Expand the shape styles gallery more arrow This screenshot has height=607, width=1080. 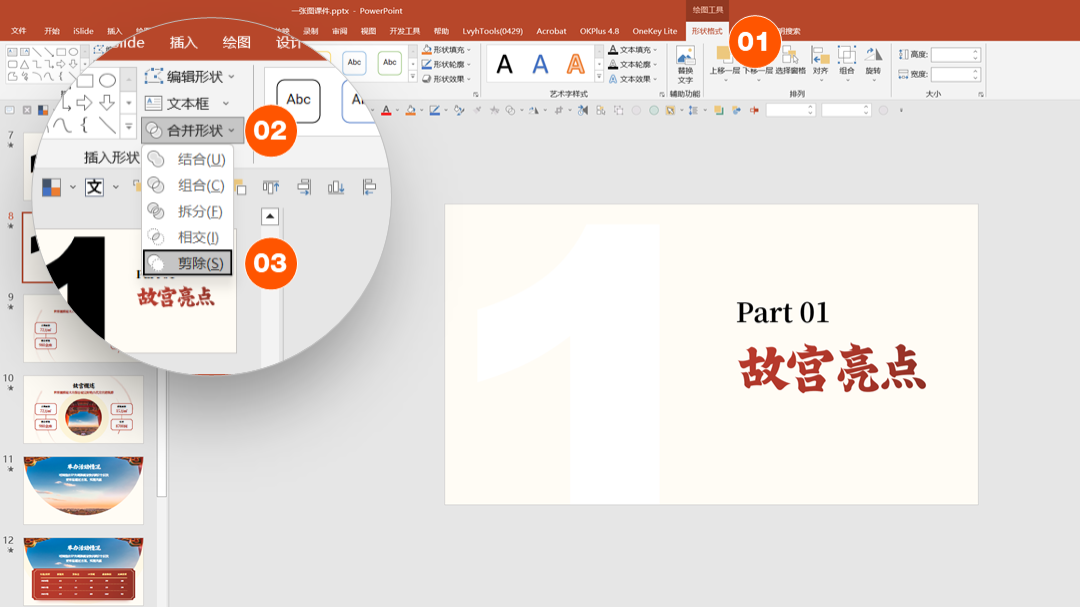413,76
